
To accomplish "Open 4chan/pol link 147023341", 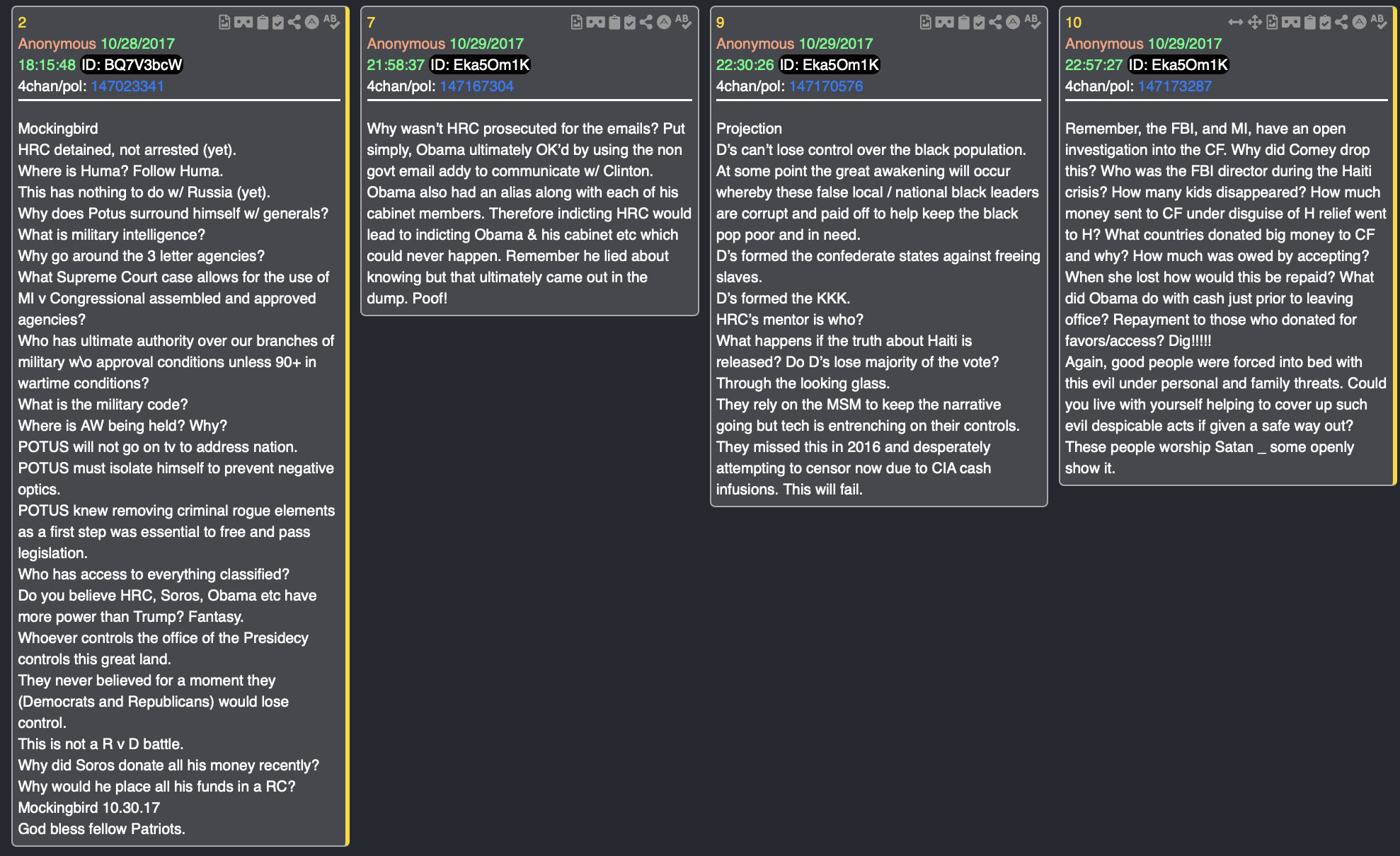I will 127,86.
